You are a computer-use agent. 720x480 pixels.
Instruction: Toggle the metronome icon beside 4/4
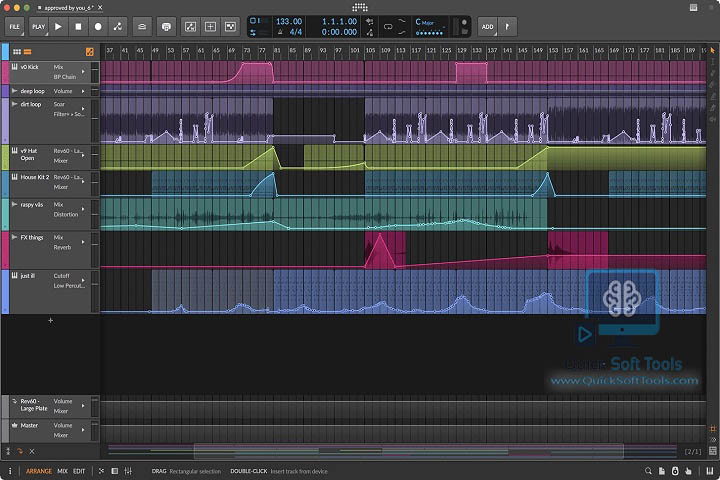pyautogui.click(x=280, y=32)
